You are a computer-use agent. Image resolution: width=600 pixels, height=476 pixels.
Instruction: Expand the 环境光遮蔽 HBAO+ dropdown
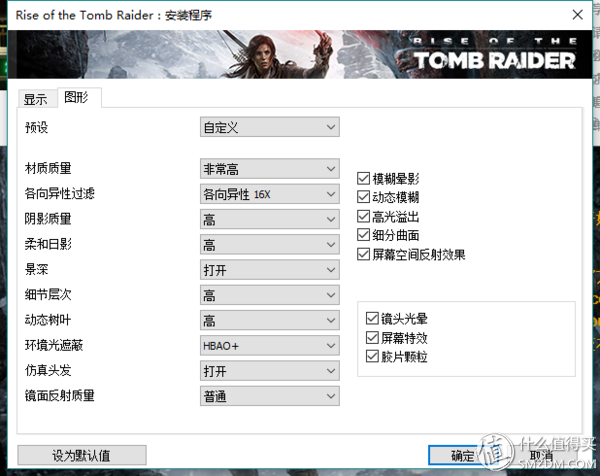point(269,346)
